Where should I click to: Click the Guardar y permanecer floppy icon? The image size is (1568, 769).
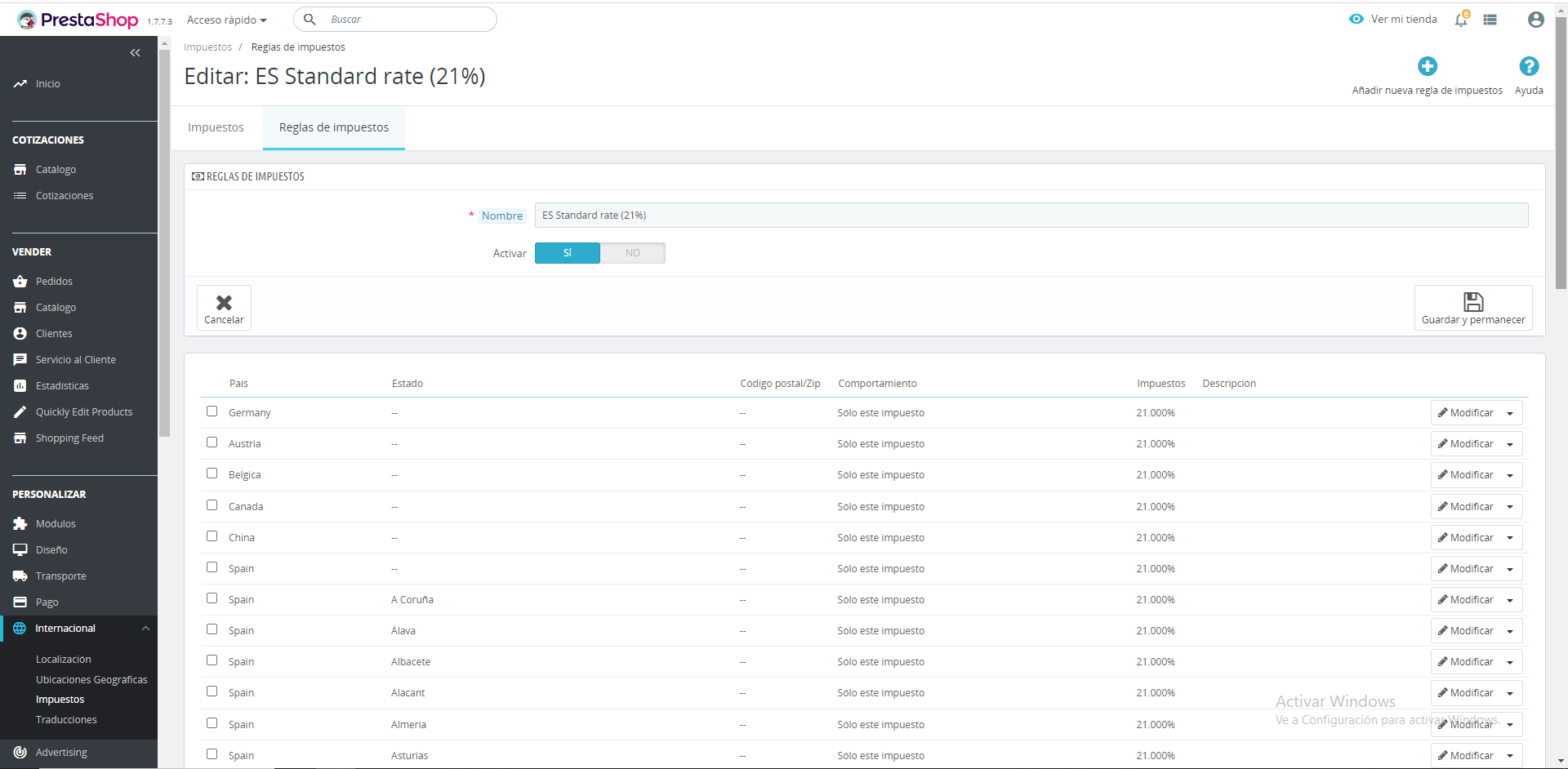point(1473,301)
